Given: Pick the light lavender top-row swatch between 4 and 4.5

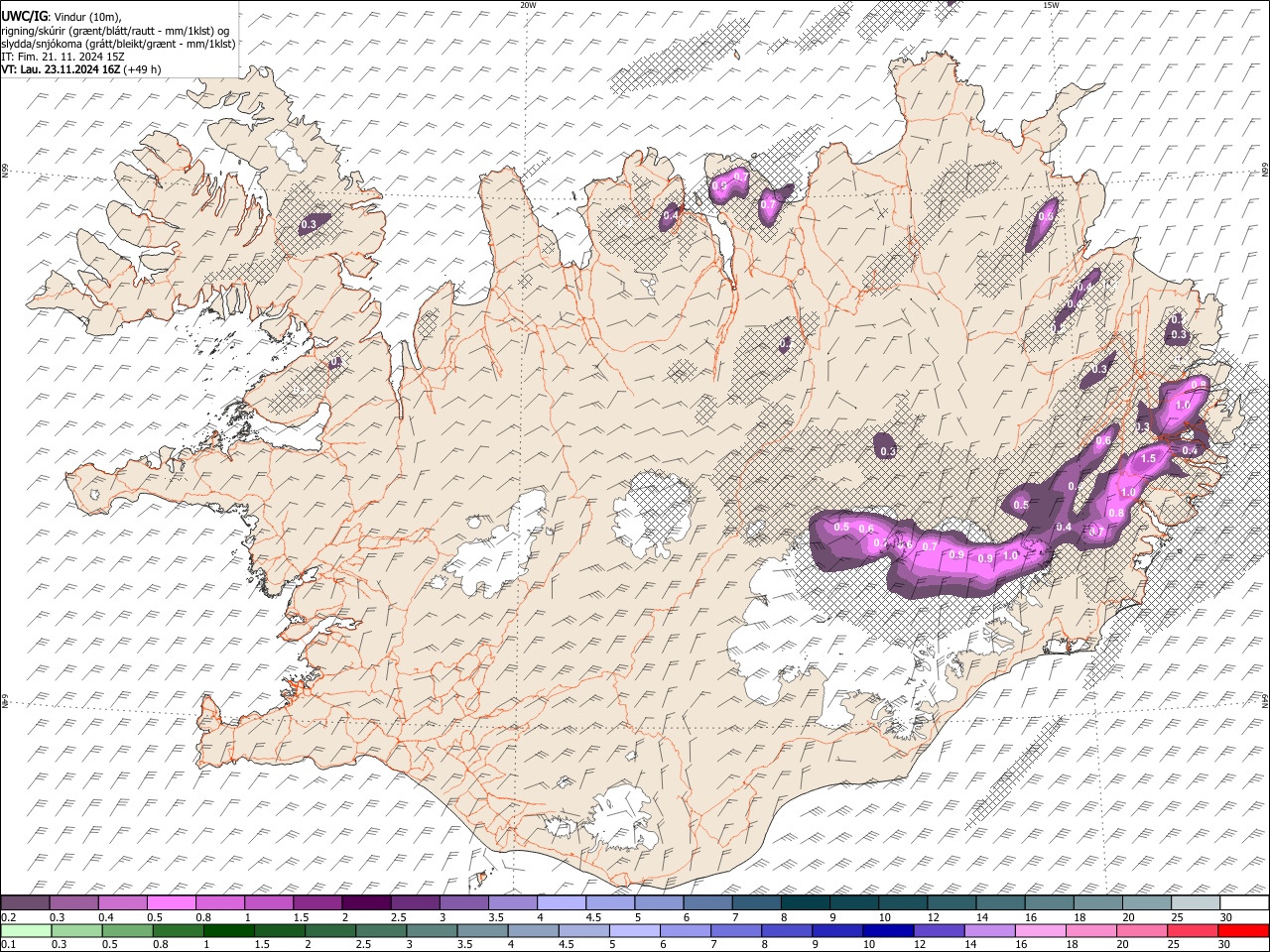Looking at the screenshot, I should pyautogui.click(x=562, y=903).
